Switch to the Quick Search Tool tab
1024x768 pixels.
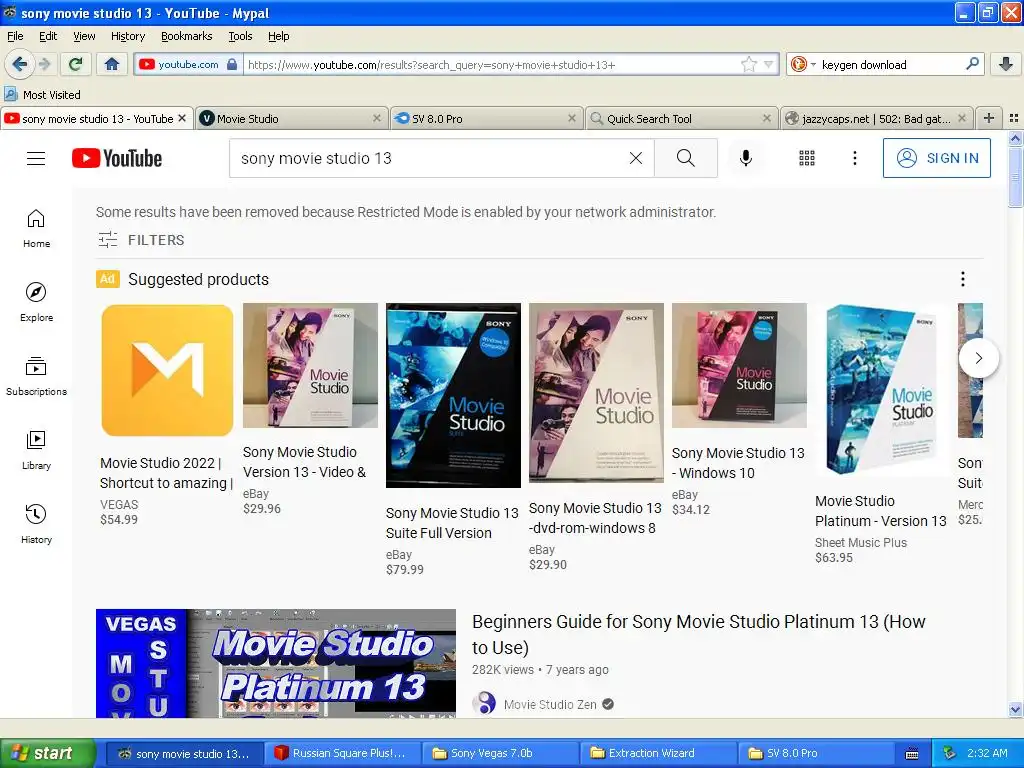680,119
